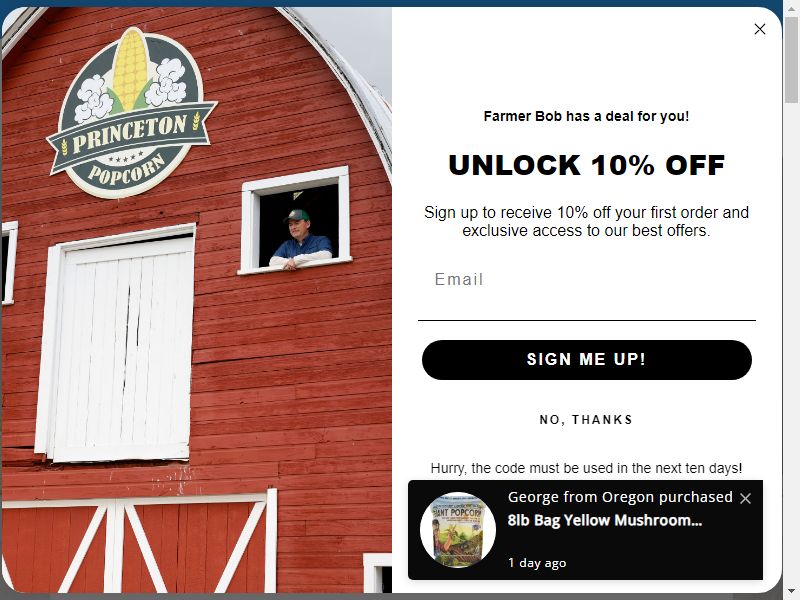Open the 8lb Bag Yellow Mushroom product link
Screen dimensions: 800x600
point(605,520)
